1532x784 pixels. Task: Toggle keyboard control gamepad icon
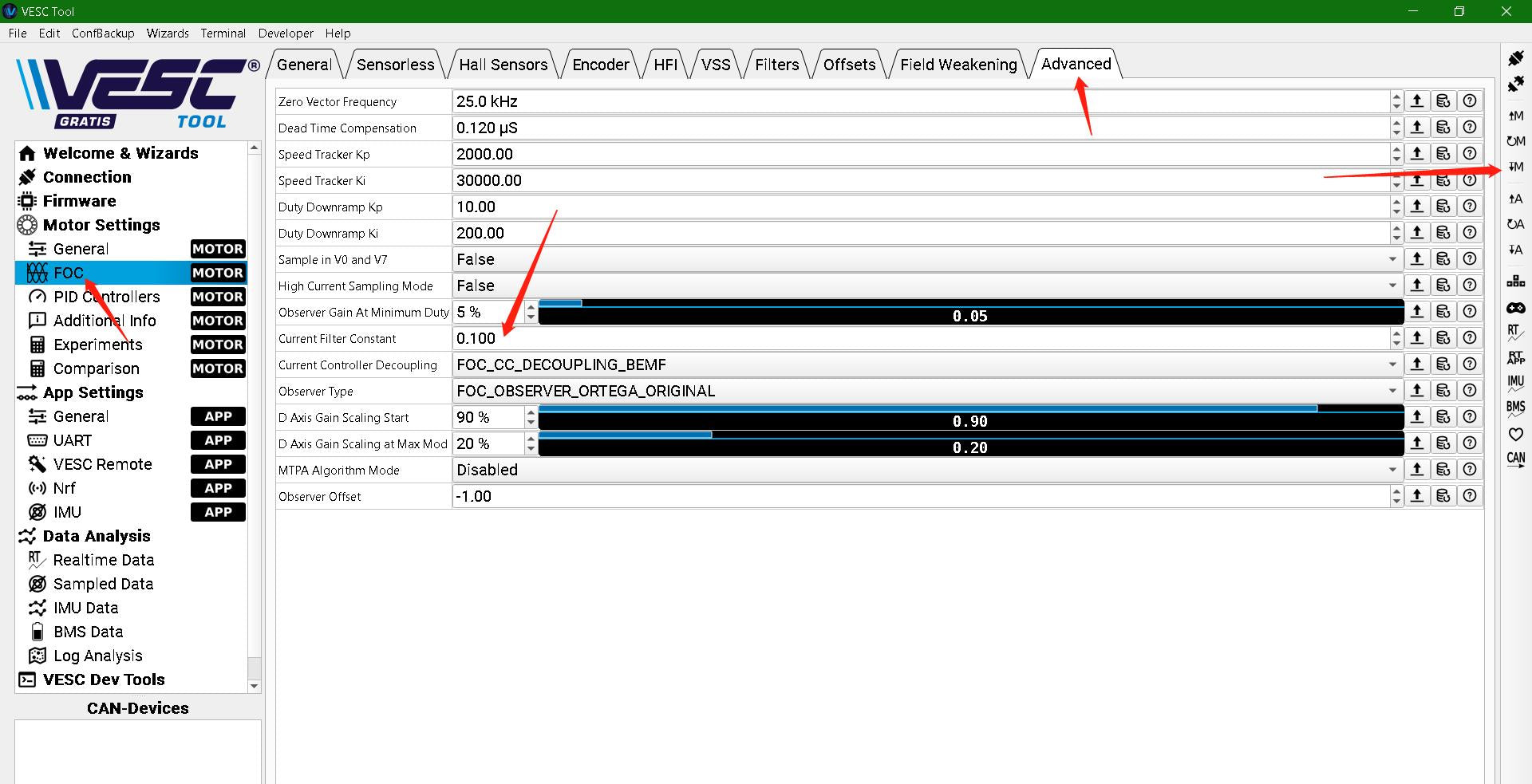point(1515,308)
